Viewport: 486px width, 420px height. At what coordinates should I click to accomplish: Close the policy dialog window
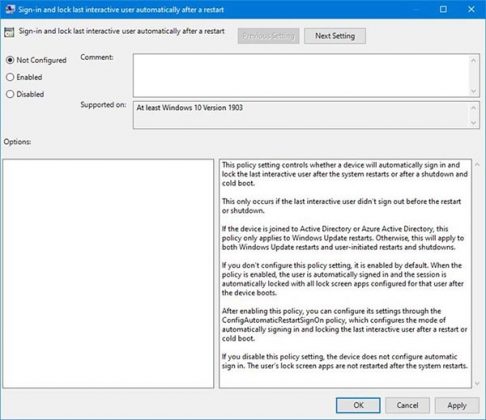click(471, 9)
